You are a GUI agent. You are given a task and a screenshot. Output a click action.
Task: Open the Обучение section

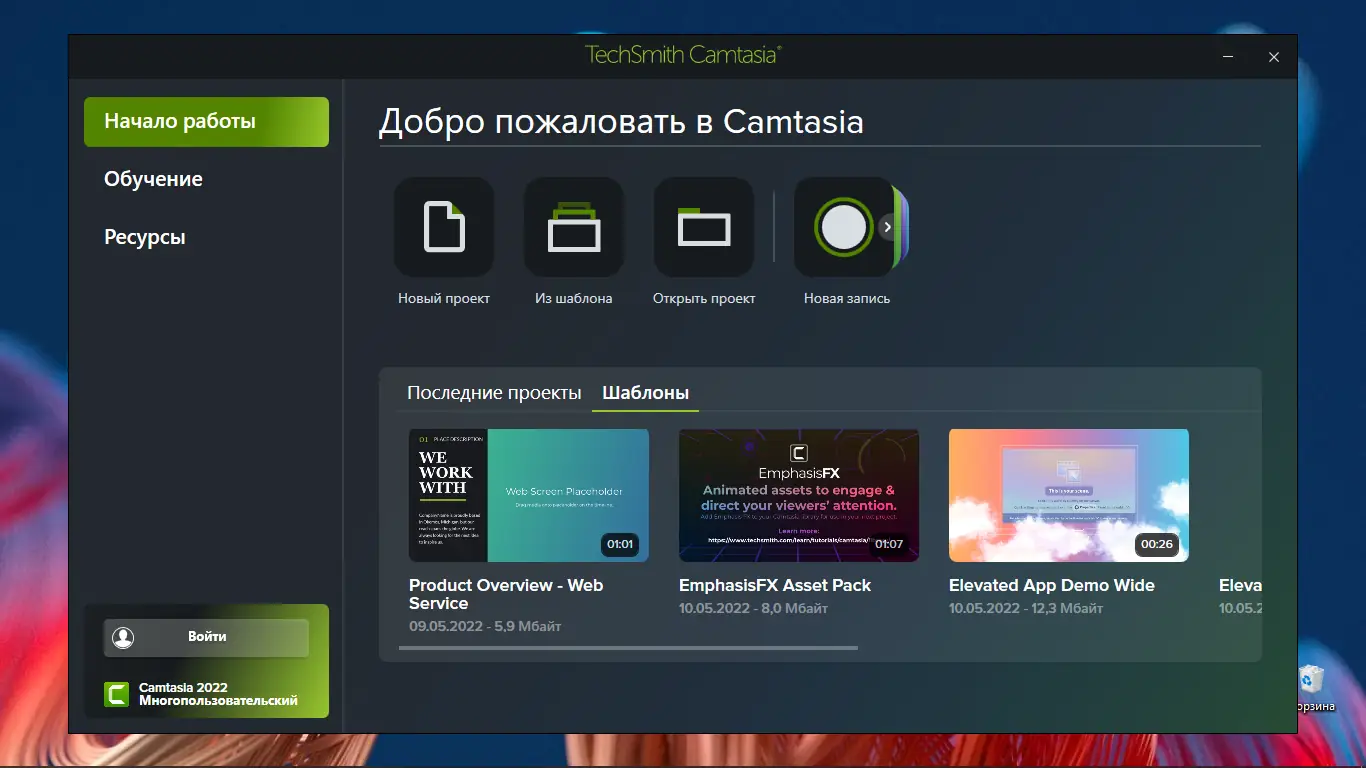coord(152,179)
